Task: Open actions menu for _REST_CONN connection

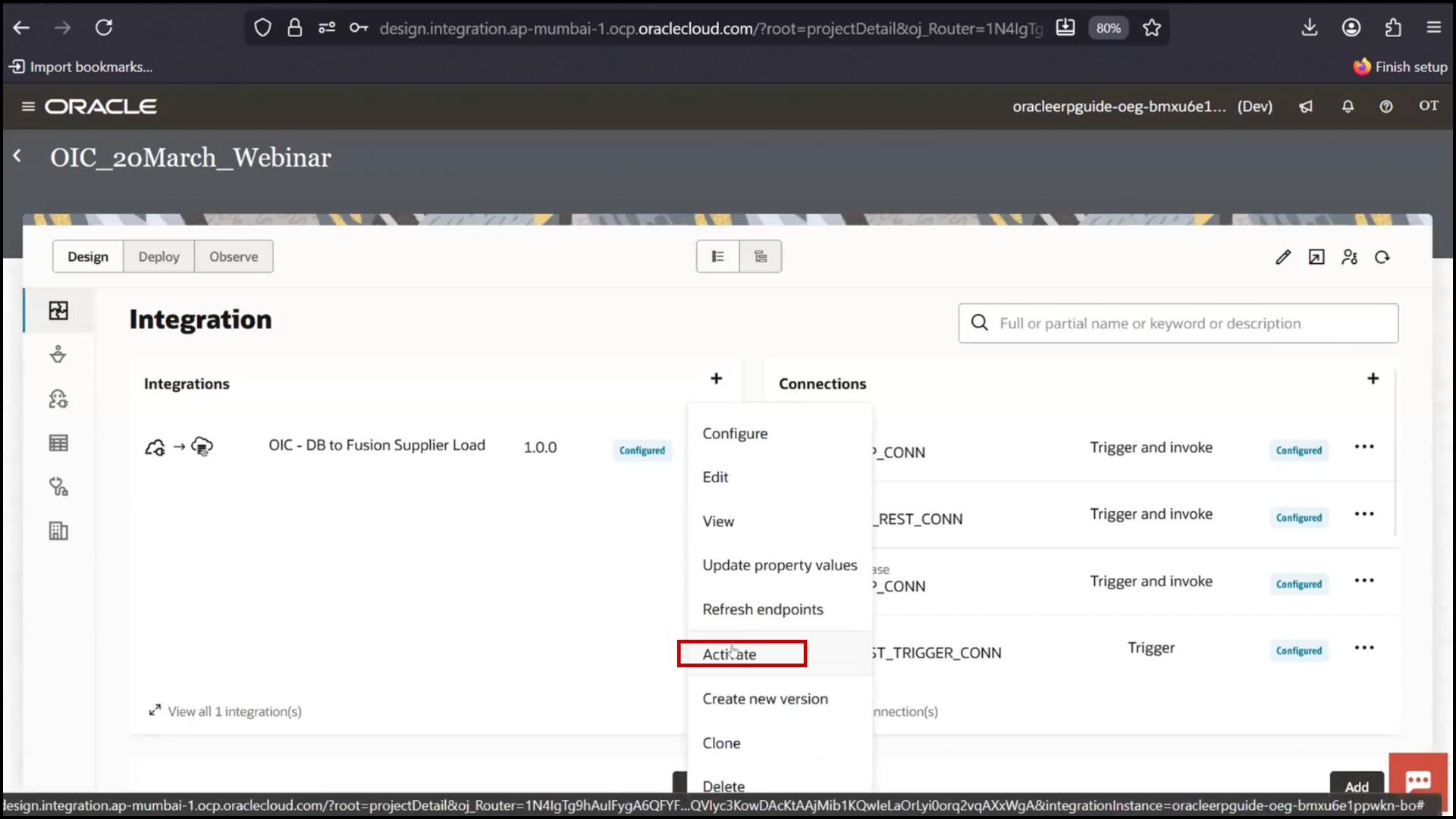Action: (1364, 514)
